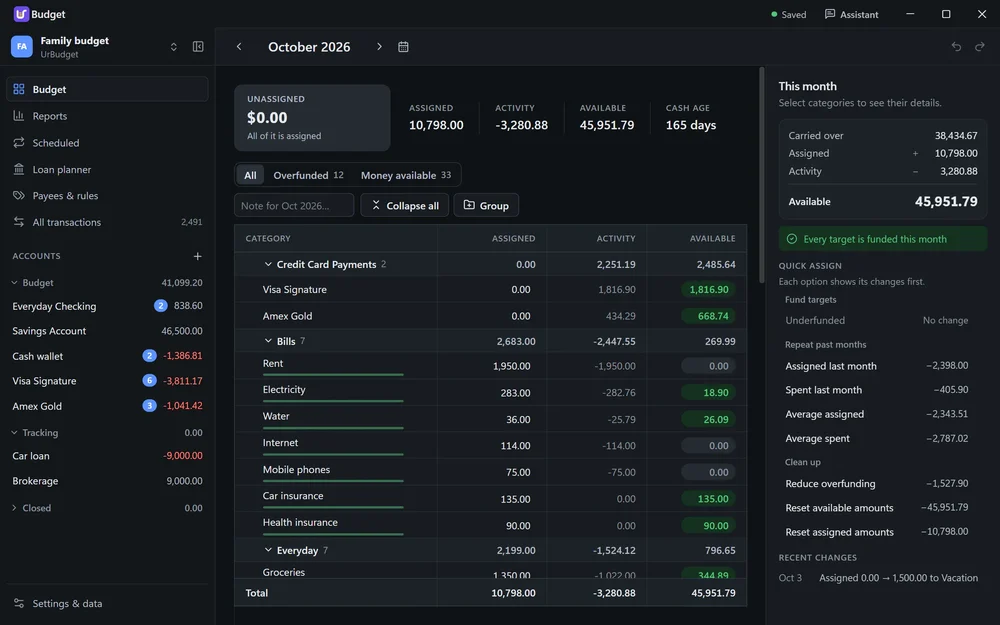Select the Overfunded filter tab
Image resolution: width=1000 pixels, height=625 pixels.
(308, 175)
